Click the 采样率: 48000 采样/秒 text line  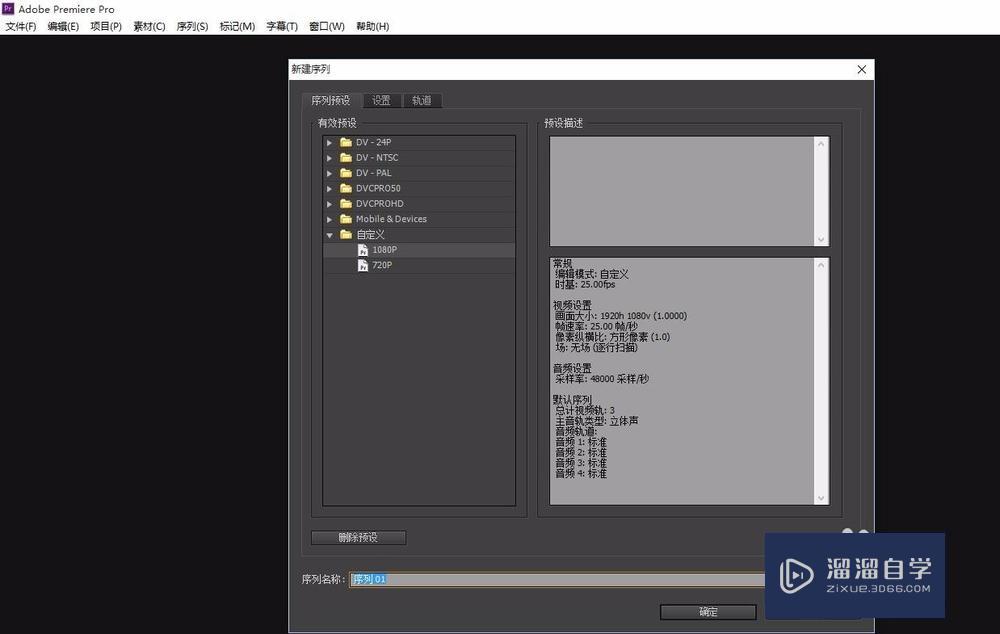pos(601,379)
